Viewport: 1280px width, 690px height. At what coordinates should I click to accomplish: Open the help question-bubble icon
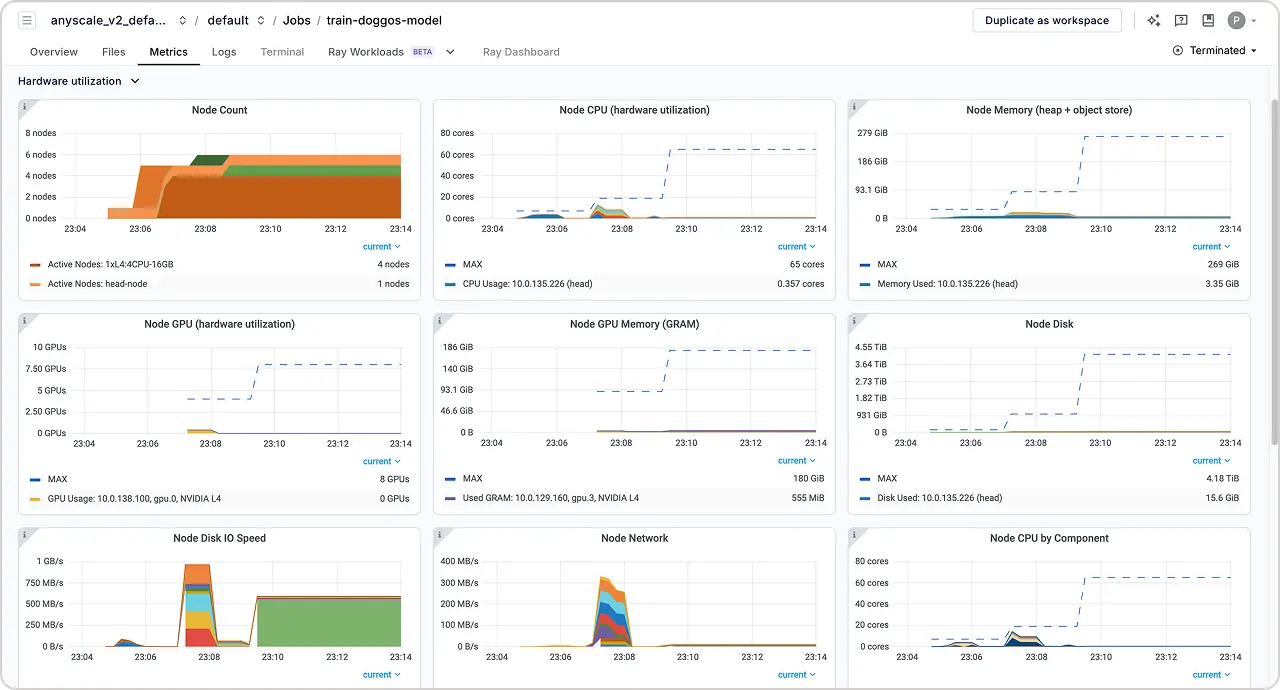(1181, 20)
